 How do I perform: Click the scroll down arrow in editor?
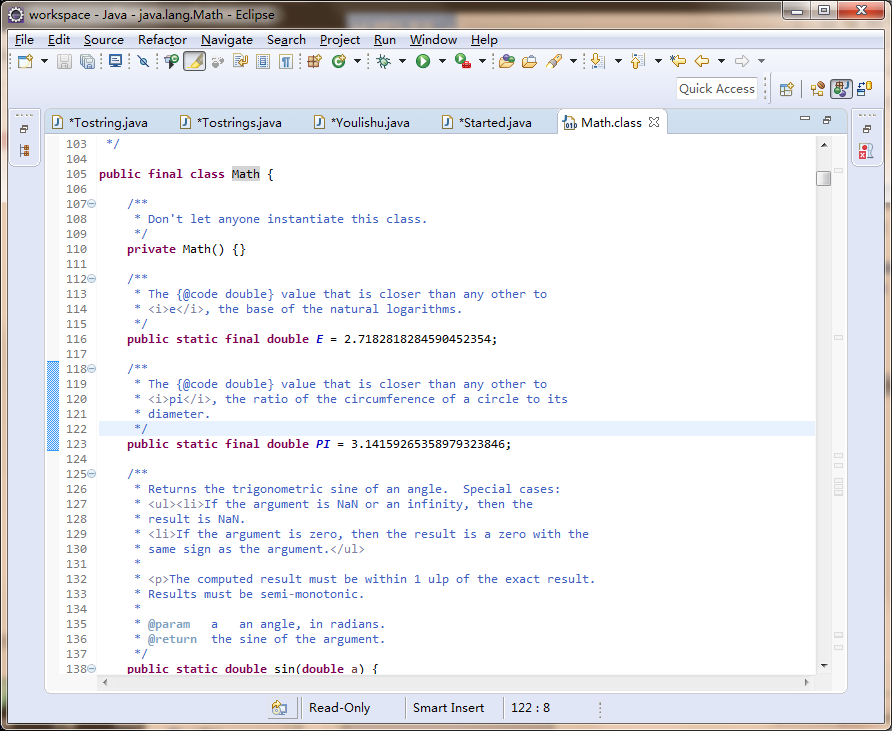[824, 666]
